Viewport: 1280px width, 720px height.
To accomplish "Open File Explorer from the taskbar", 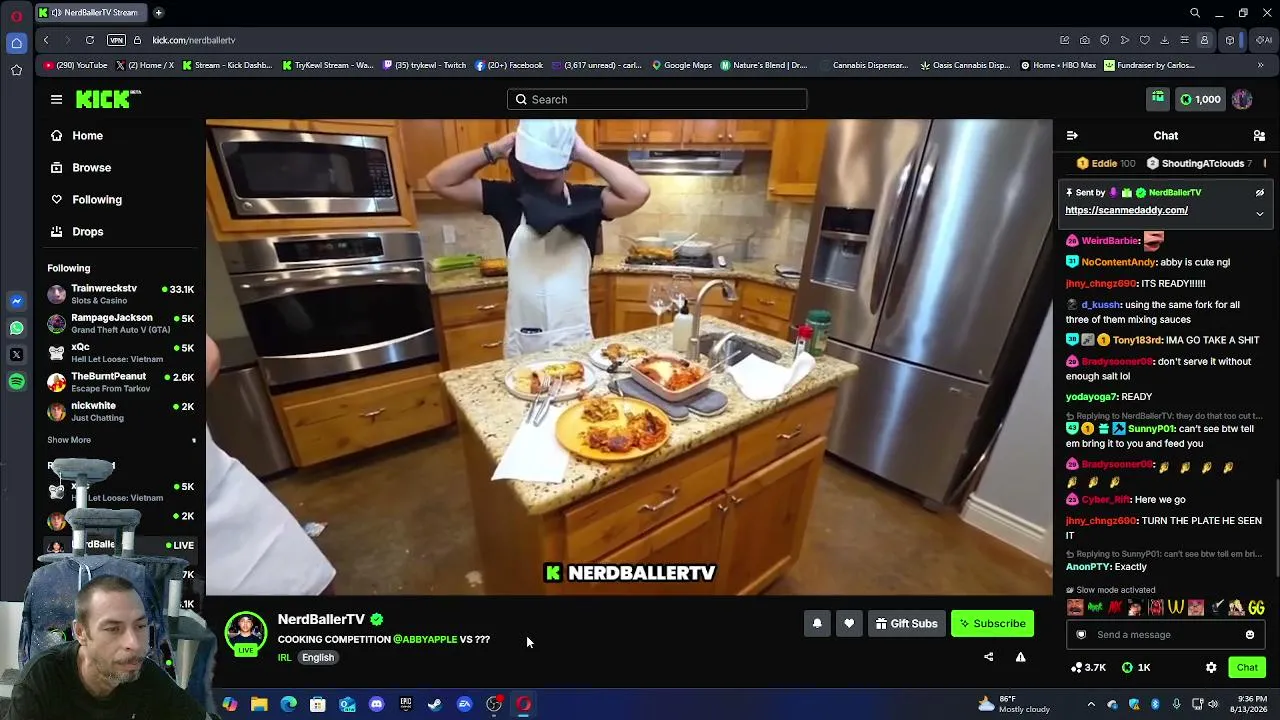I will [259, 704].
